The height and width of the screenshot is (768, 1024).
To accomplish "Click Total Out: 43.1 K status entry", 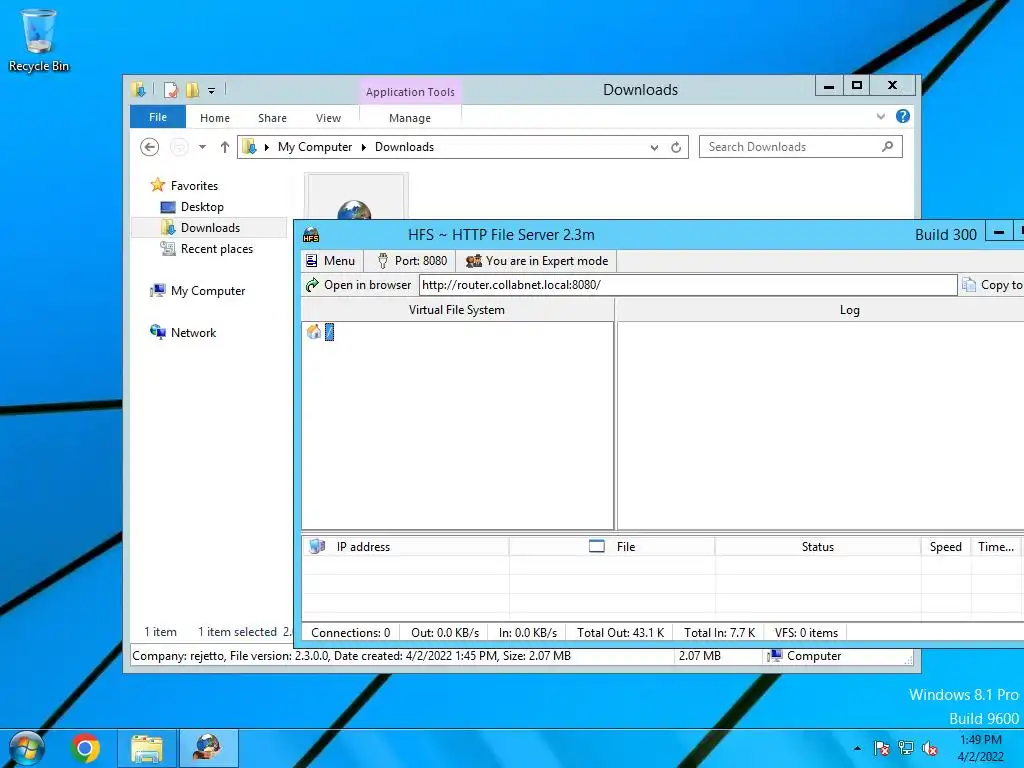I will point(620,632).
